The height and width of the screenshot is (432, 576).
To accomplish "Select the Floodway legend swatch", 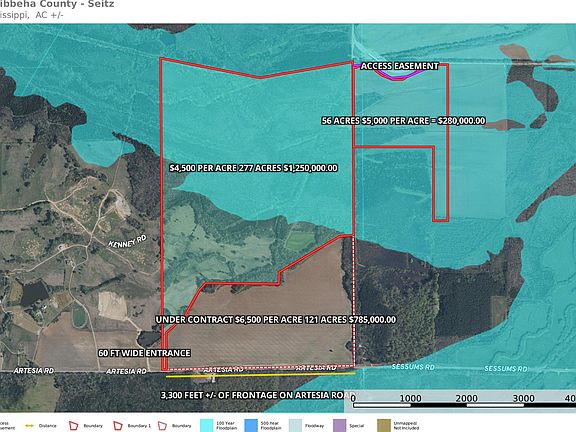I will (x=295, y=426).
